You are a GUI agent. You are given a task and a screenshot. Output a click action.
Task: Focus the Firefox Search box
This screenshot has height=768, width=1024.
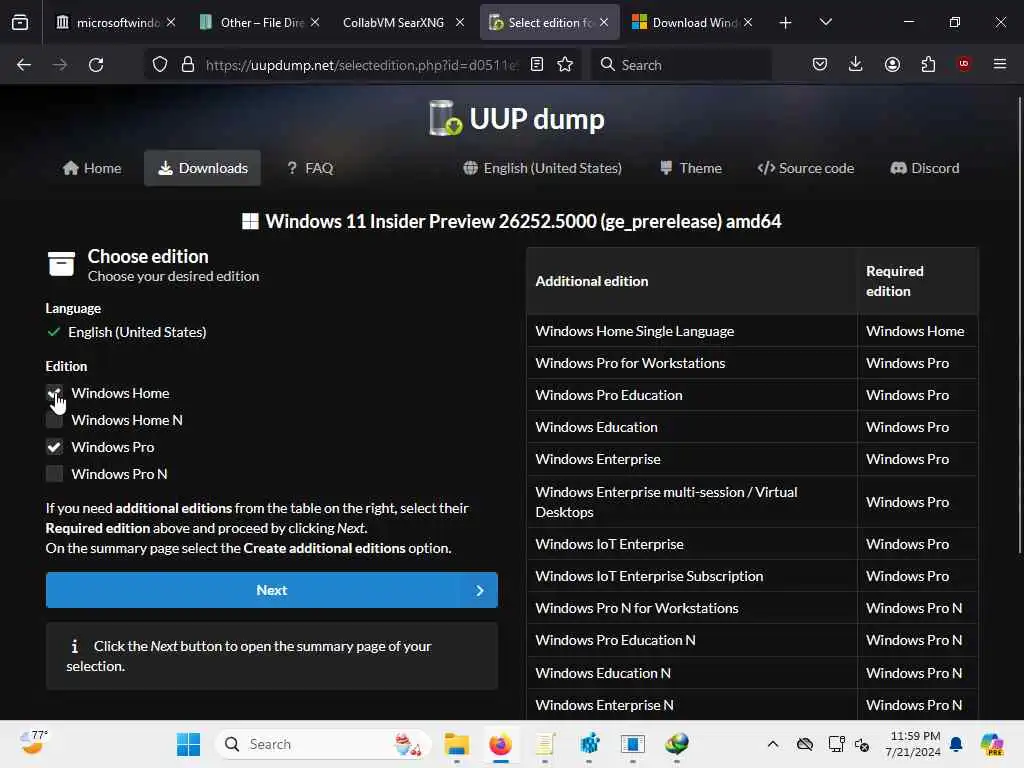pos(681,65)
